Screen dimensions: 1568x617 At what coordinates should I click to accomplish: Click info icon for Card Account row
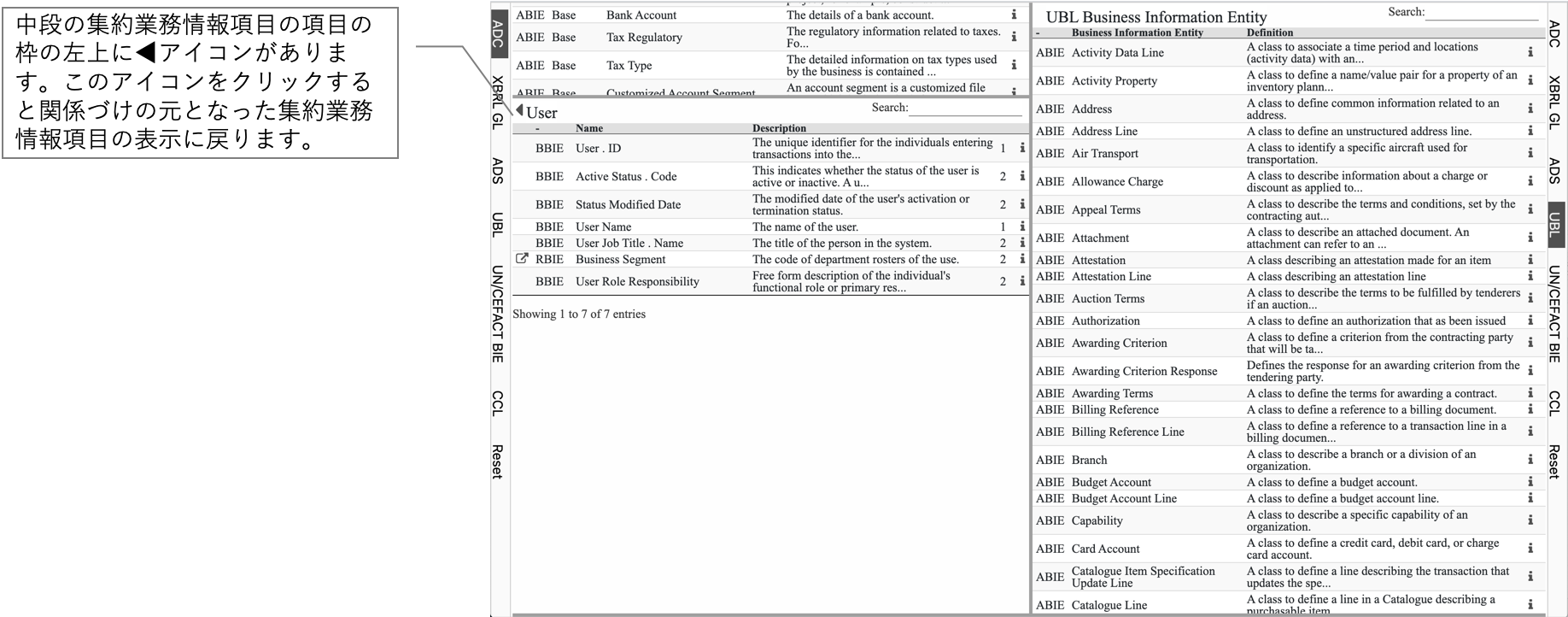pos(1530,549)
